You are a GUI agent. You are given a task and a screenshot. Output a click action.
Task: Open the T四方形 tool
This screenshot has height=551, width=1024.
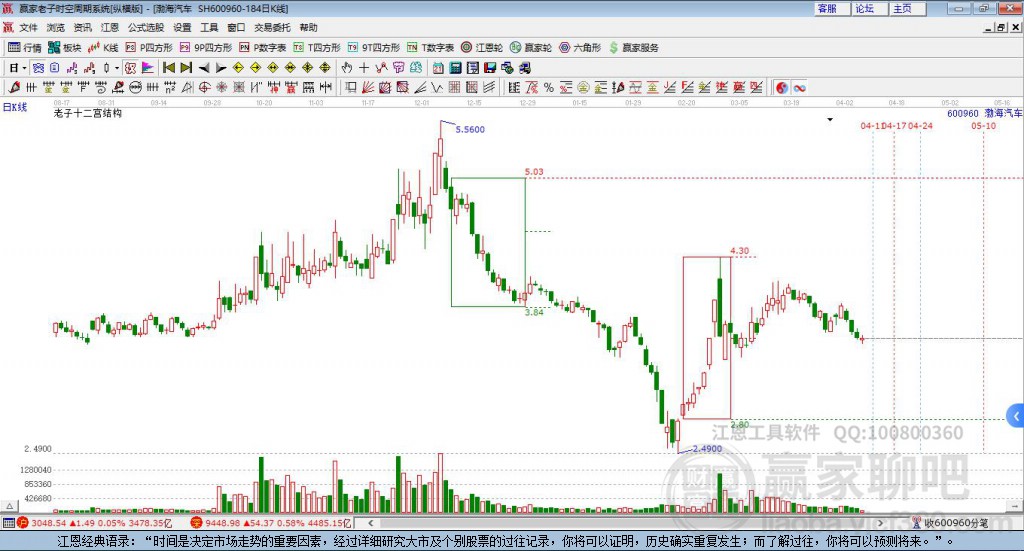coord(317,48)
